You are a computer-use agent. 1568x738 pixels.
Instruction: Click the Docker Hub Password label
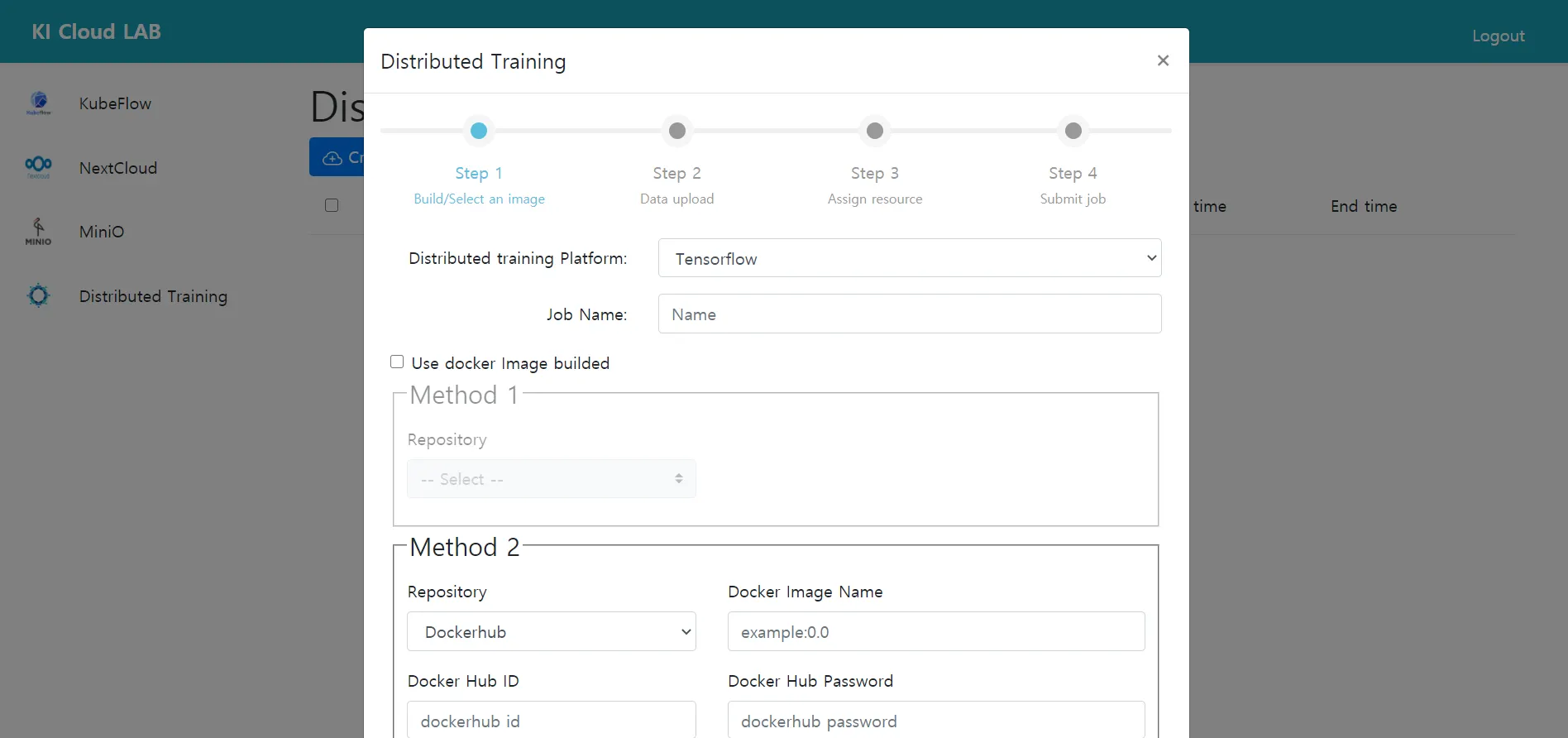click(810, 681)
